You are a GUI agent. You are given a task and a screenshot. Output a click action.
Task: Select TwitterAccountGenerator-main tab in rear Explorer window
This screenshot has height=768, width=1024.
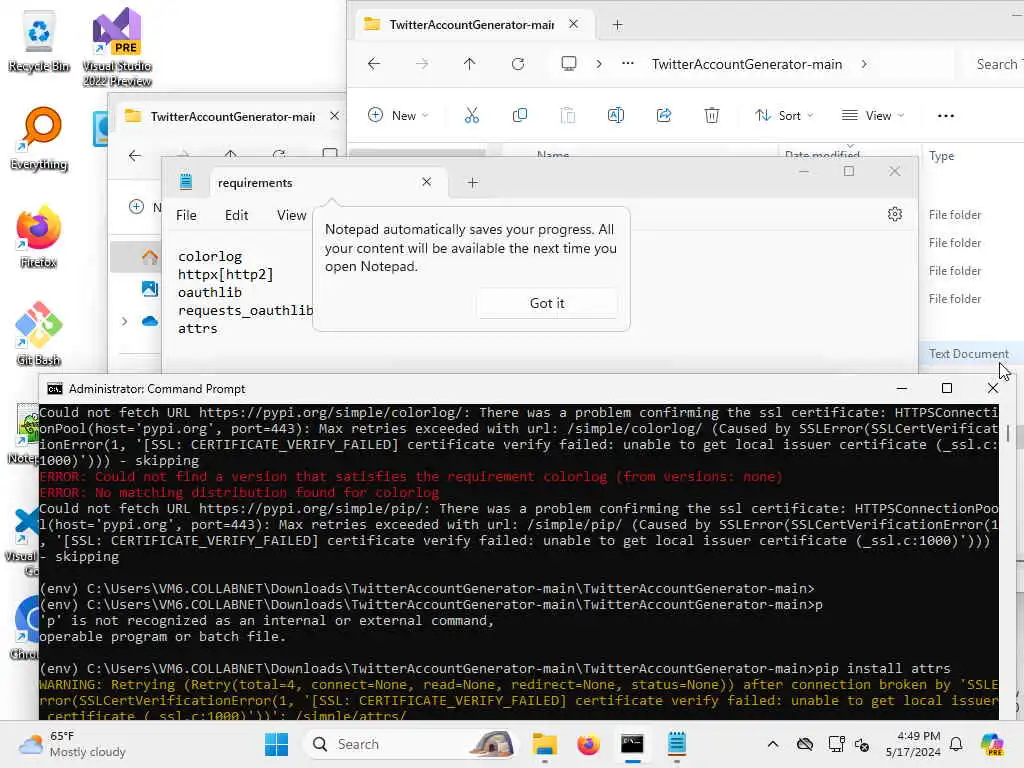point(232,116)
